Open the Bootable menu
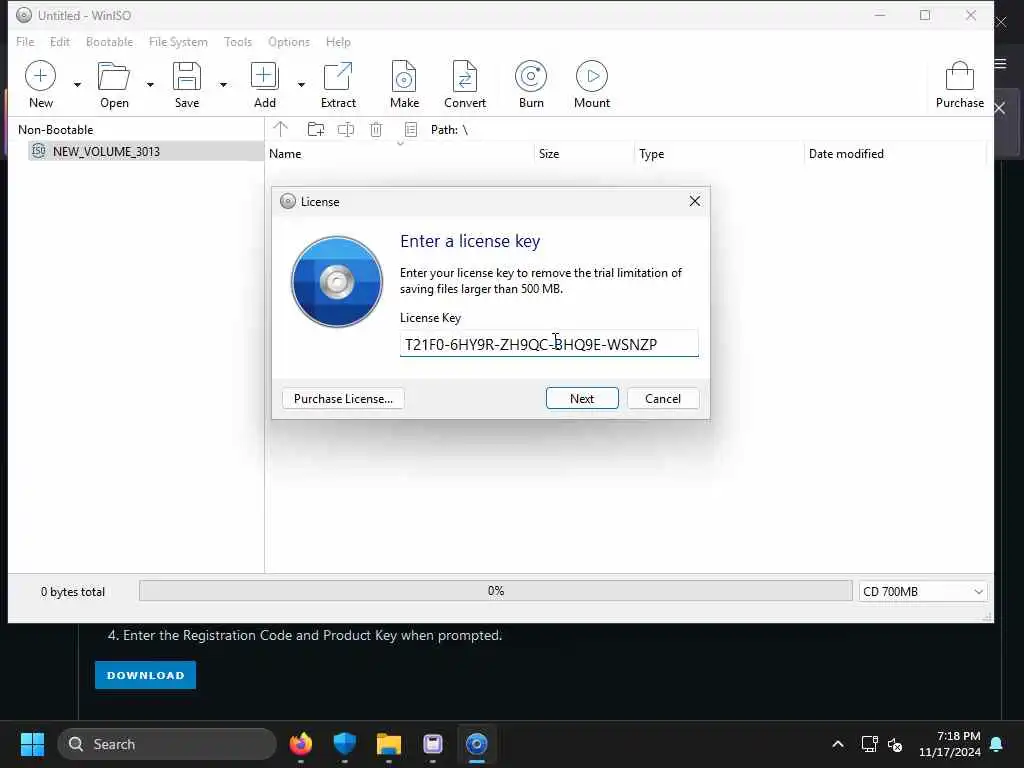 109,42
